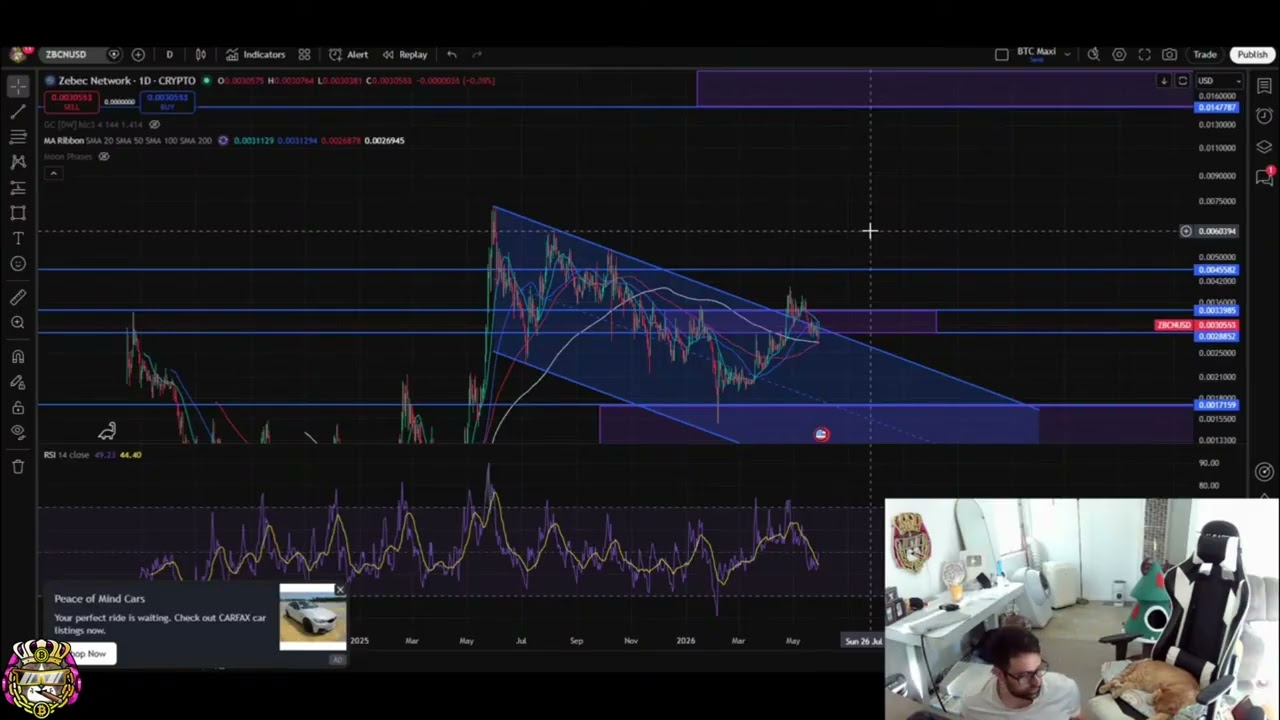Screen dimensions: 1280x720
Task: Select the trend line drawing tool
Action: coord(18,111)
